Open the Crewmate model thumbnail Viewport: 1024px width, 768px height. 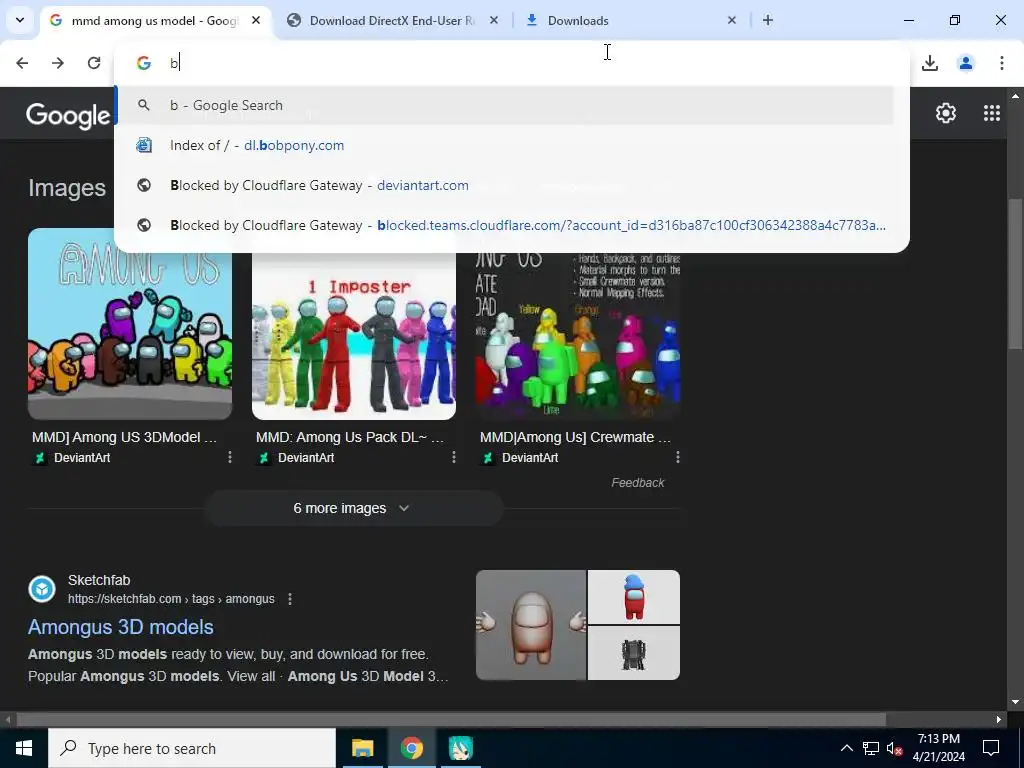[577, 336]
